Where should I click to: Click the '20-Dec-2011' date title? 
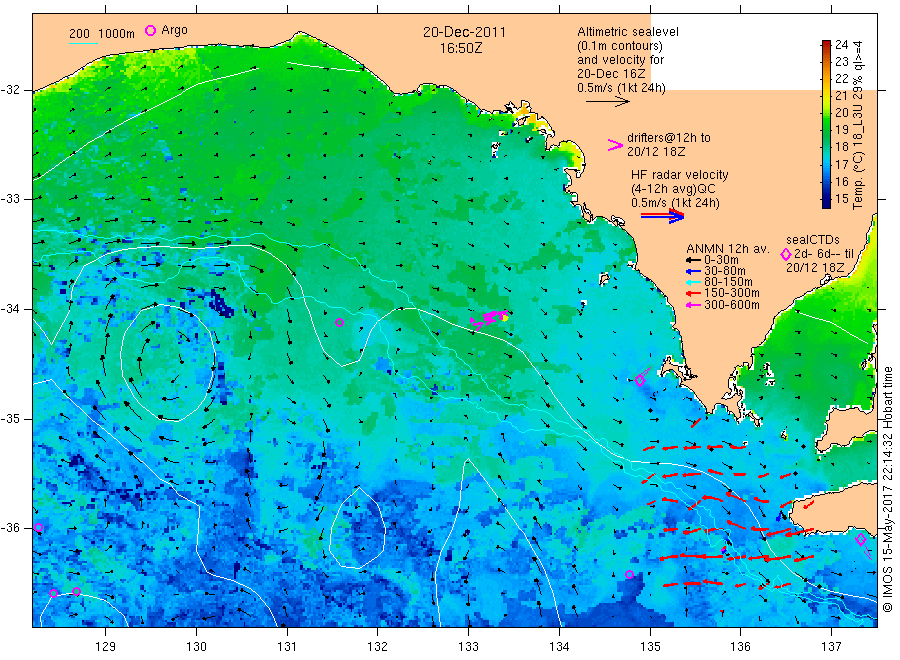click(464, 32)
